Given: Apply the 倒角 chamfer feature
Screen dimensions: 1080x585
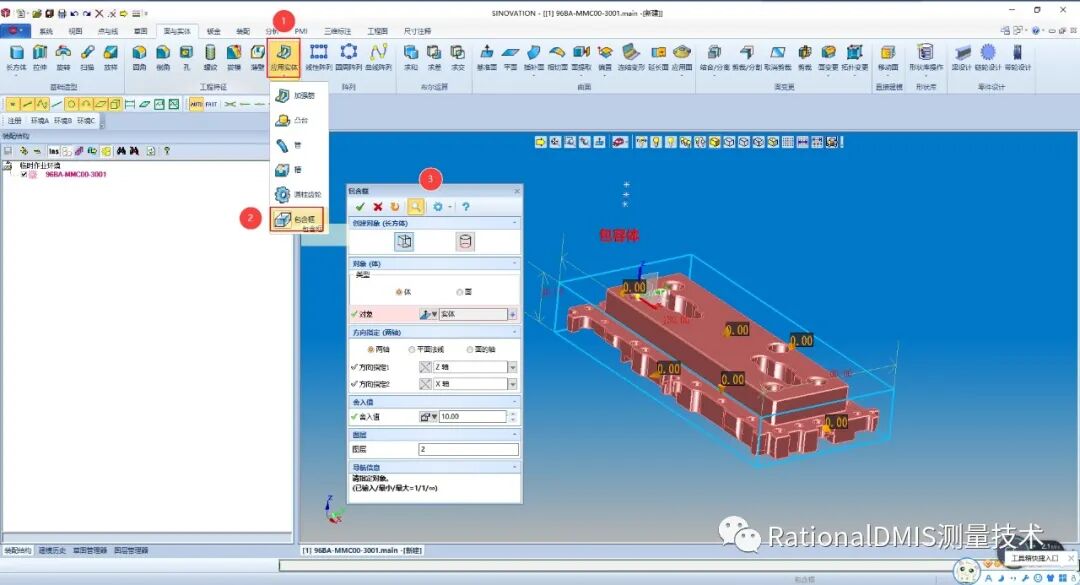Looking at the screenshot, I should (x=163, y=57).
